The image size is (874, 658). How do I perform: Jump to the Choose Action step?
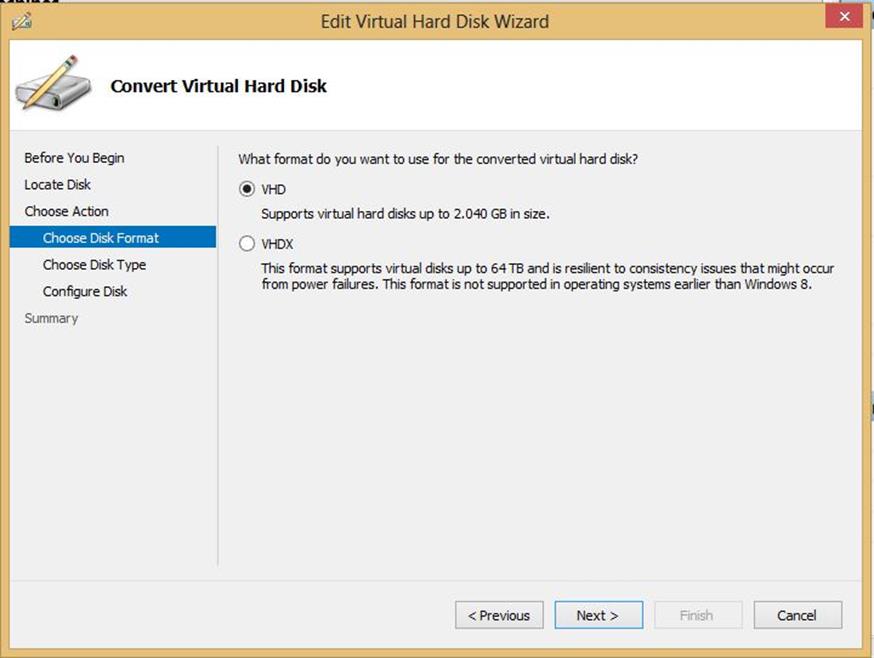pos(66,211)
